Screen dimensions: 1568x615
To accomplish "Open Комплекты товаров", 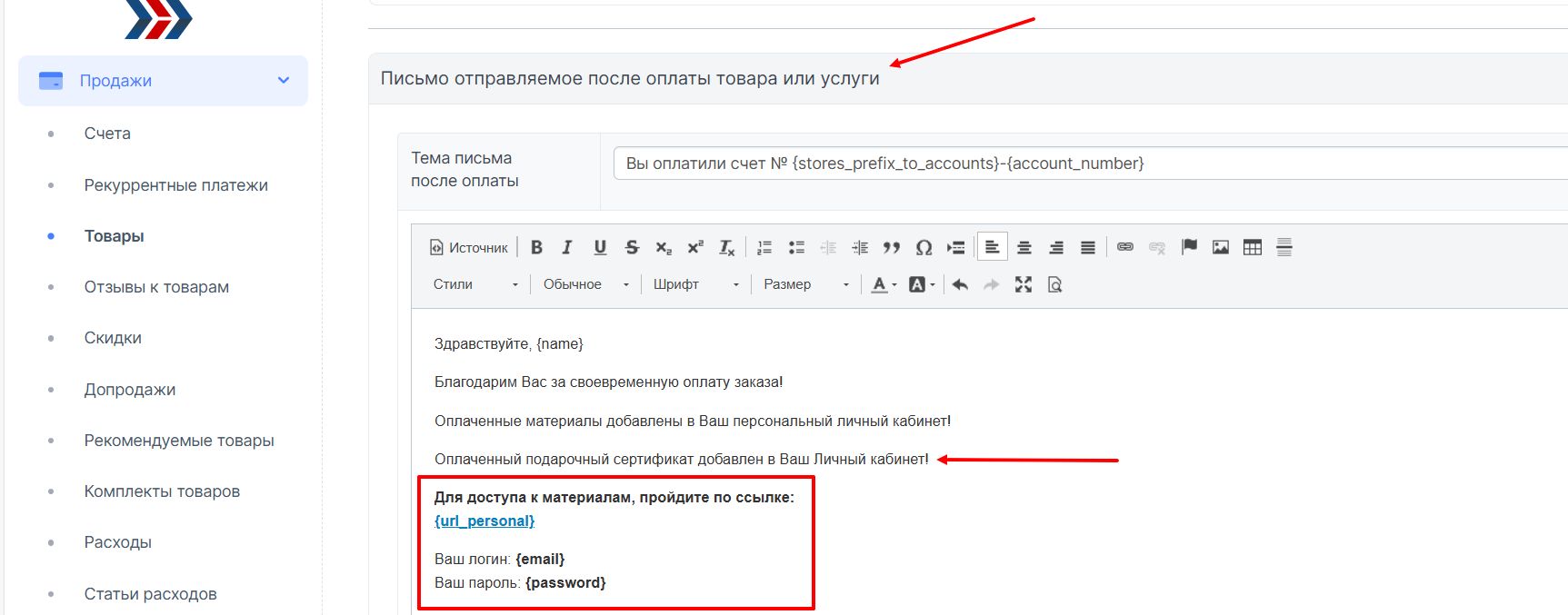I will coord(162,491).
